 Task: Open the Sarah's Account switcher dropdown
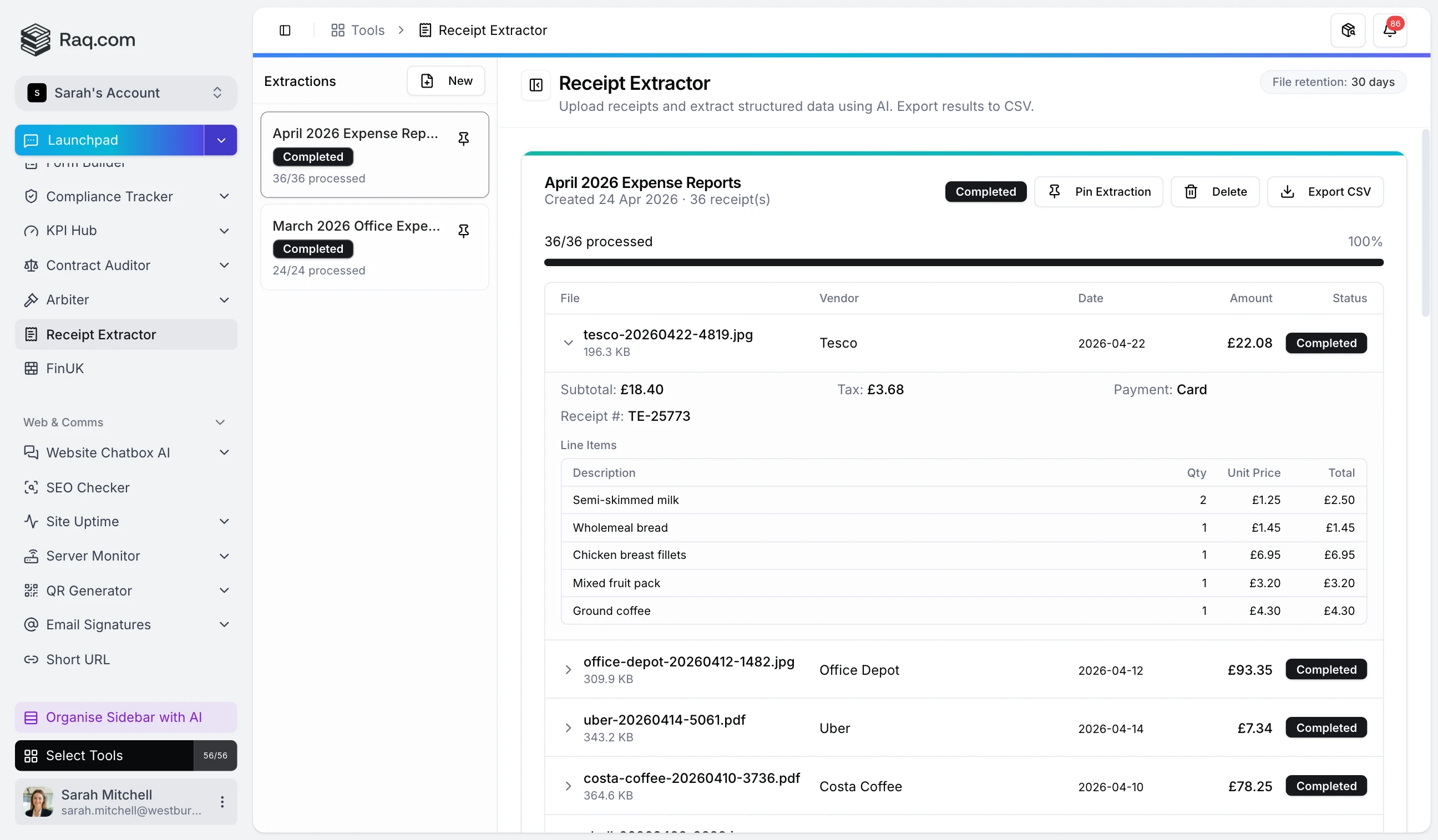[125, 93]
